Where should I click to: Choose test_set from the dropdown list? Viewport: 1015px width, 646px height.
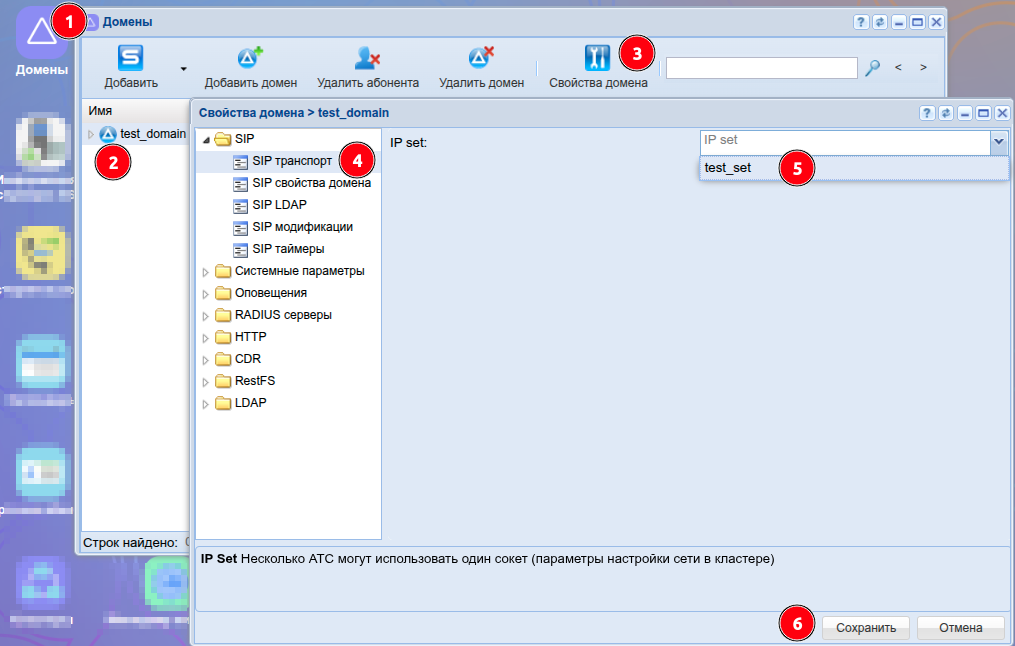853,168
